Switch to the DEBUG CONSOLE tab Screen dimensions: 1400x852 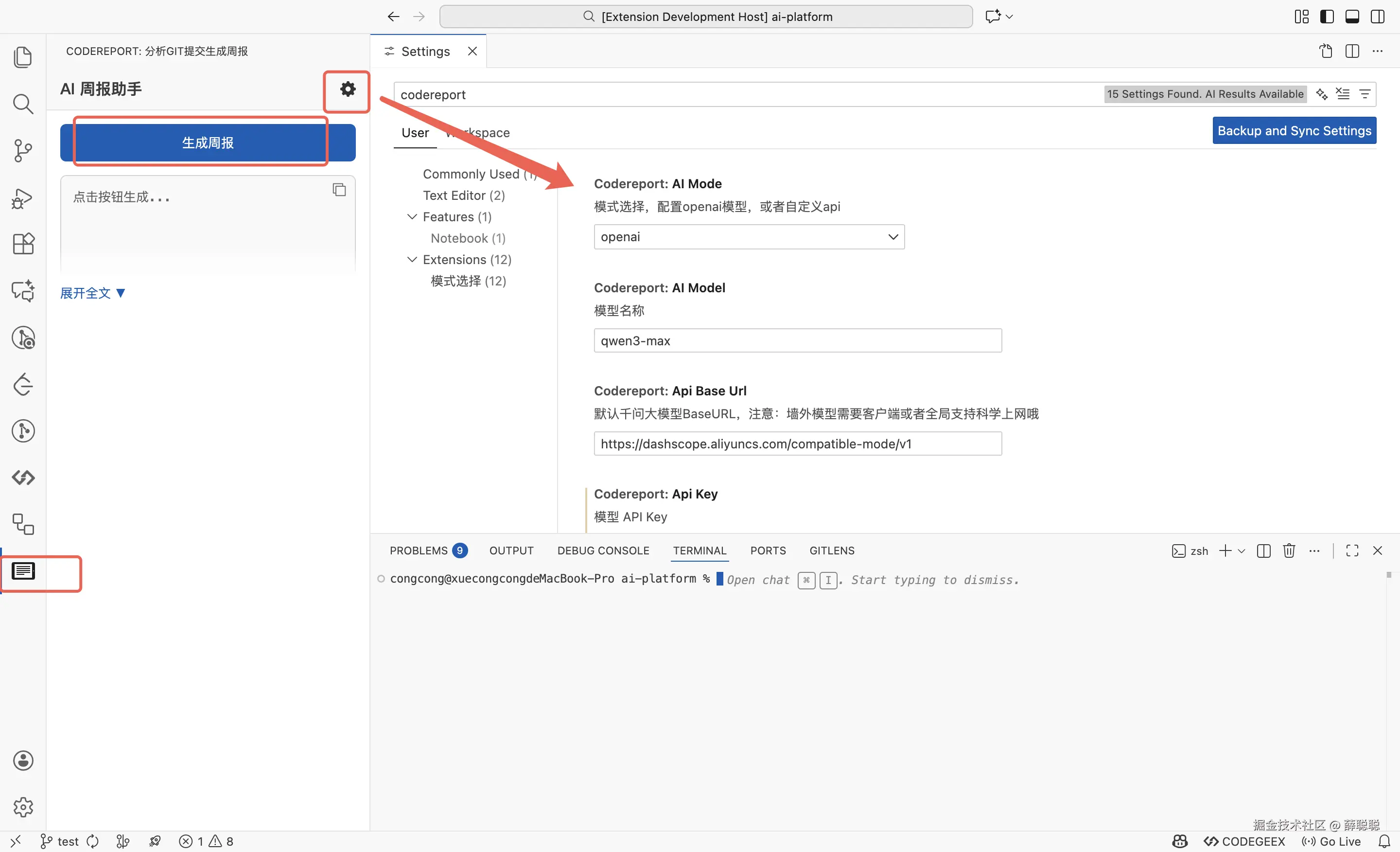[x=603, y=550]
